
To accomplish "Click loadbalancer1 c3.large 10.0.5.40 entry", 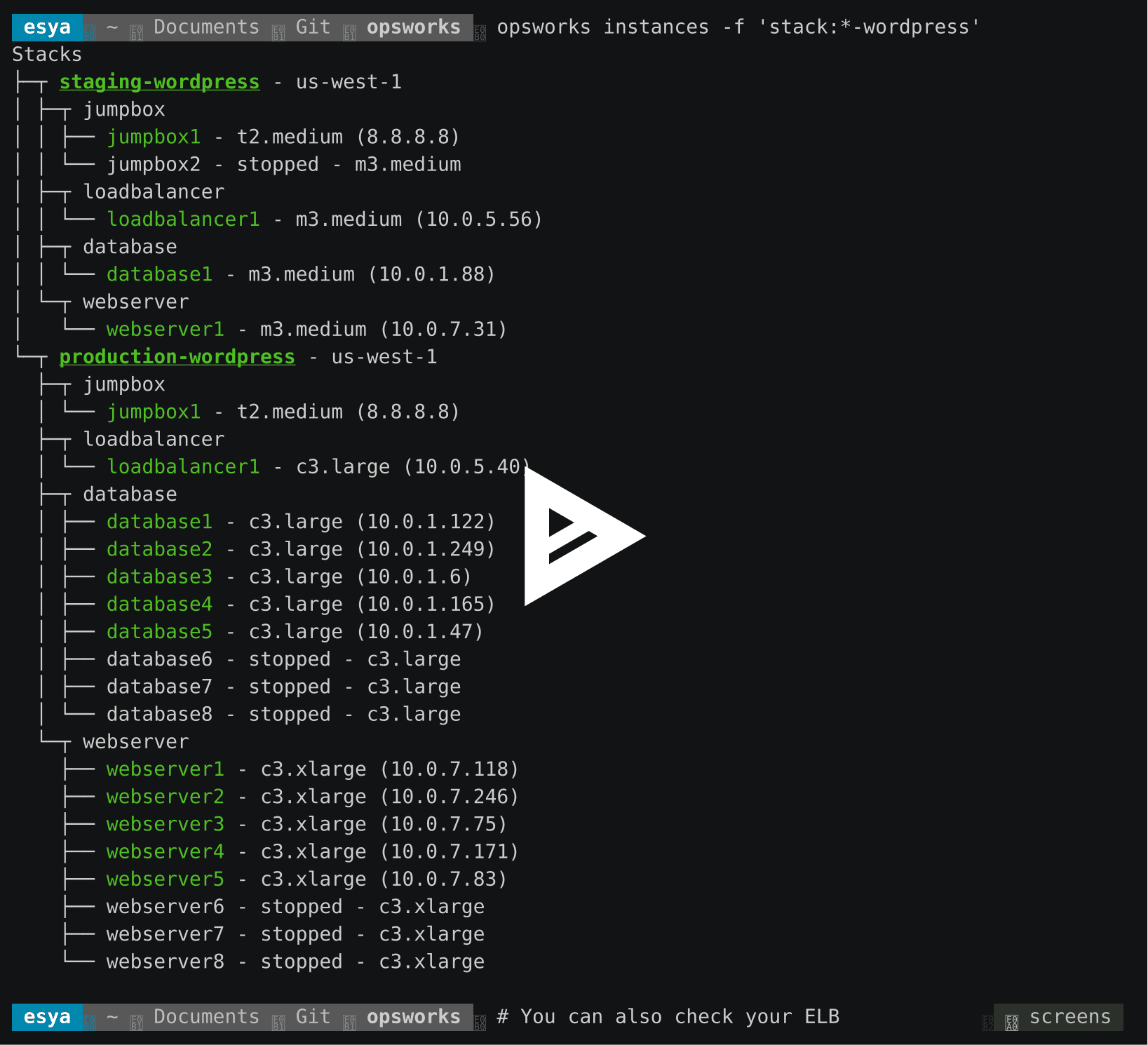I will 319,467.
